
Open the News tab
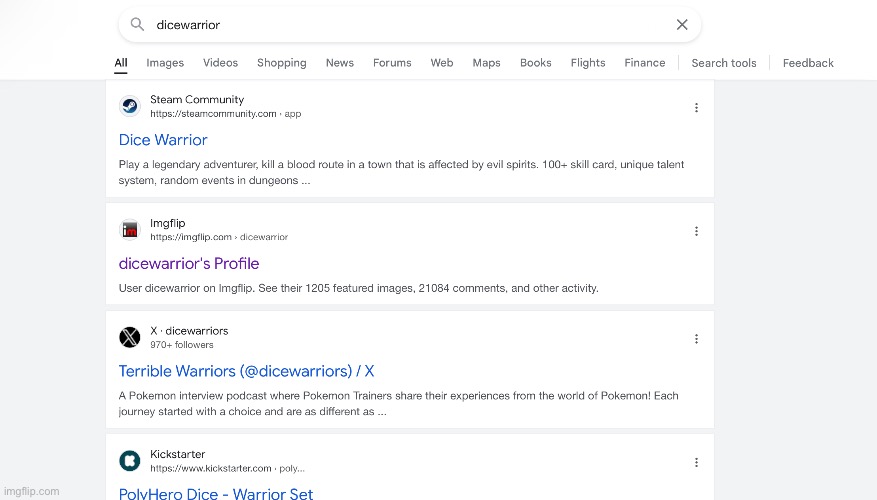coord(340,63)
